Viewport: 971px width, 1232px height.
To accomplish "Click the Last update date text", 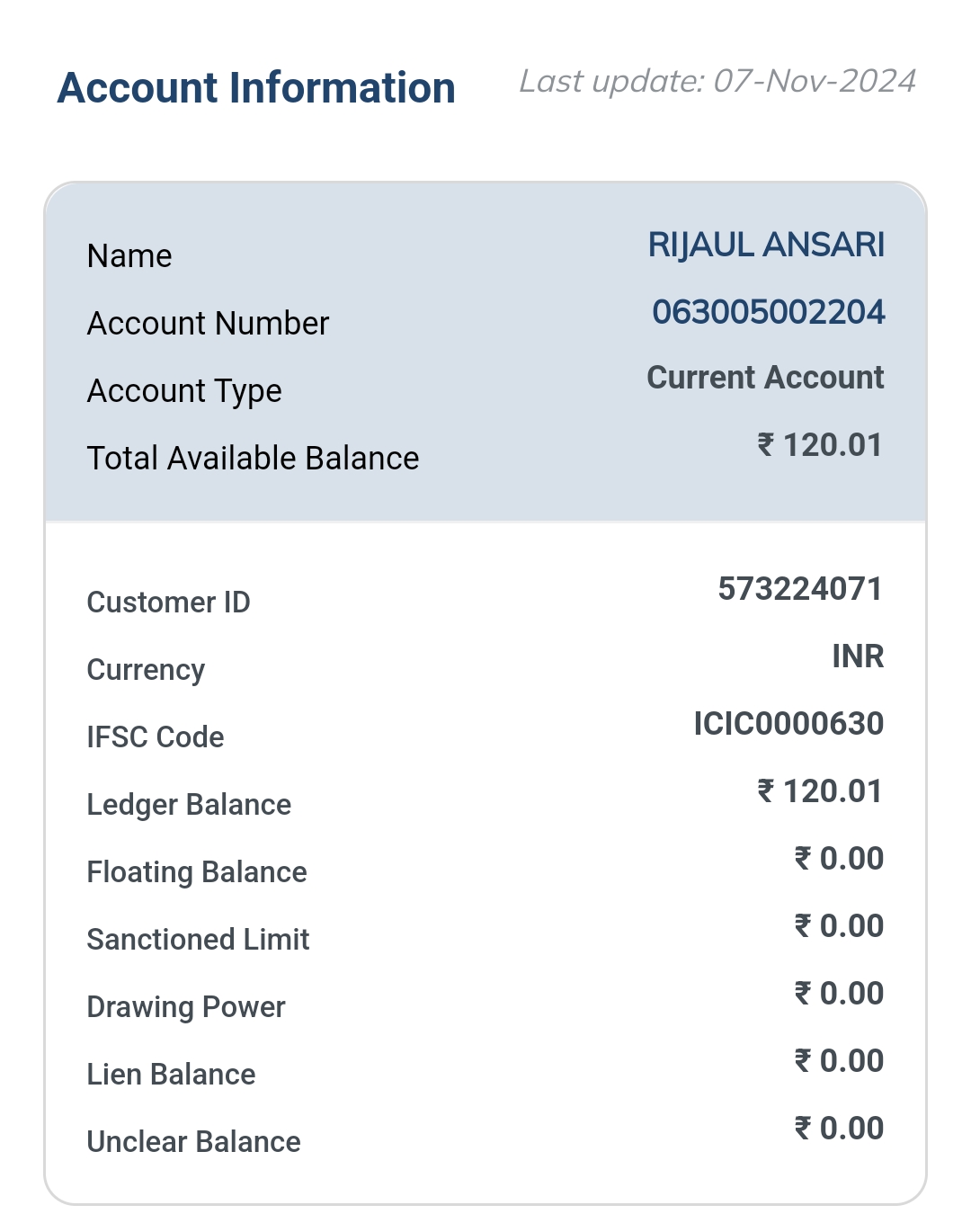I will (717, 81).
